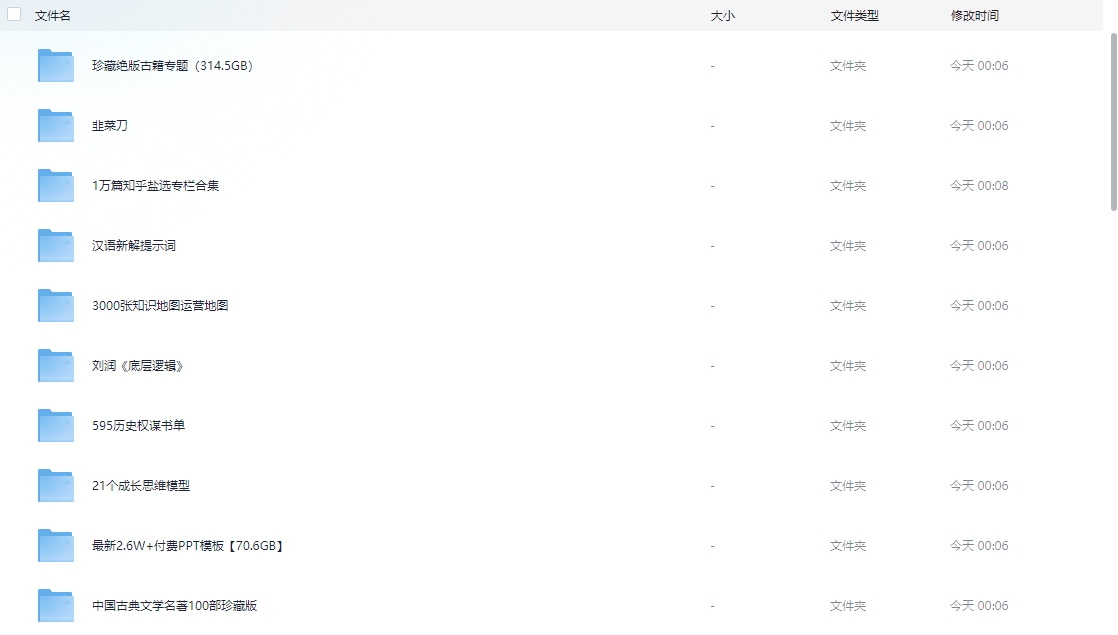Screen dimensions: 1118x635
Task: Click folder icon for 中国古典文学名著100部珍藏版
Action: pos(56,606)
